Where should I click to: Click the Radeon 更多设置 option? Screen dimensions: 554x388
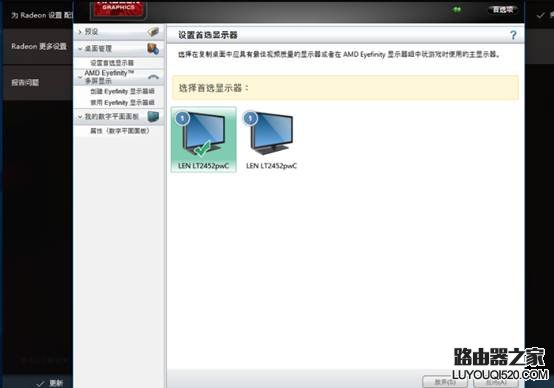pyautogui.click(x=39, y=46)
